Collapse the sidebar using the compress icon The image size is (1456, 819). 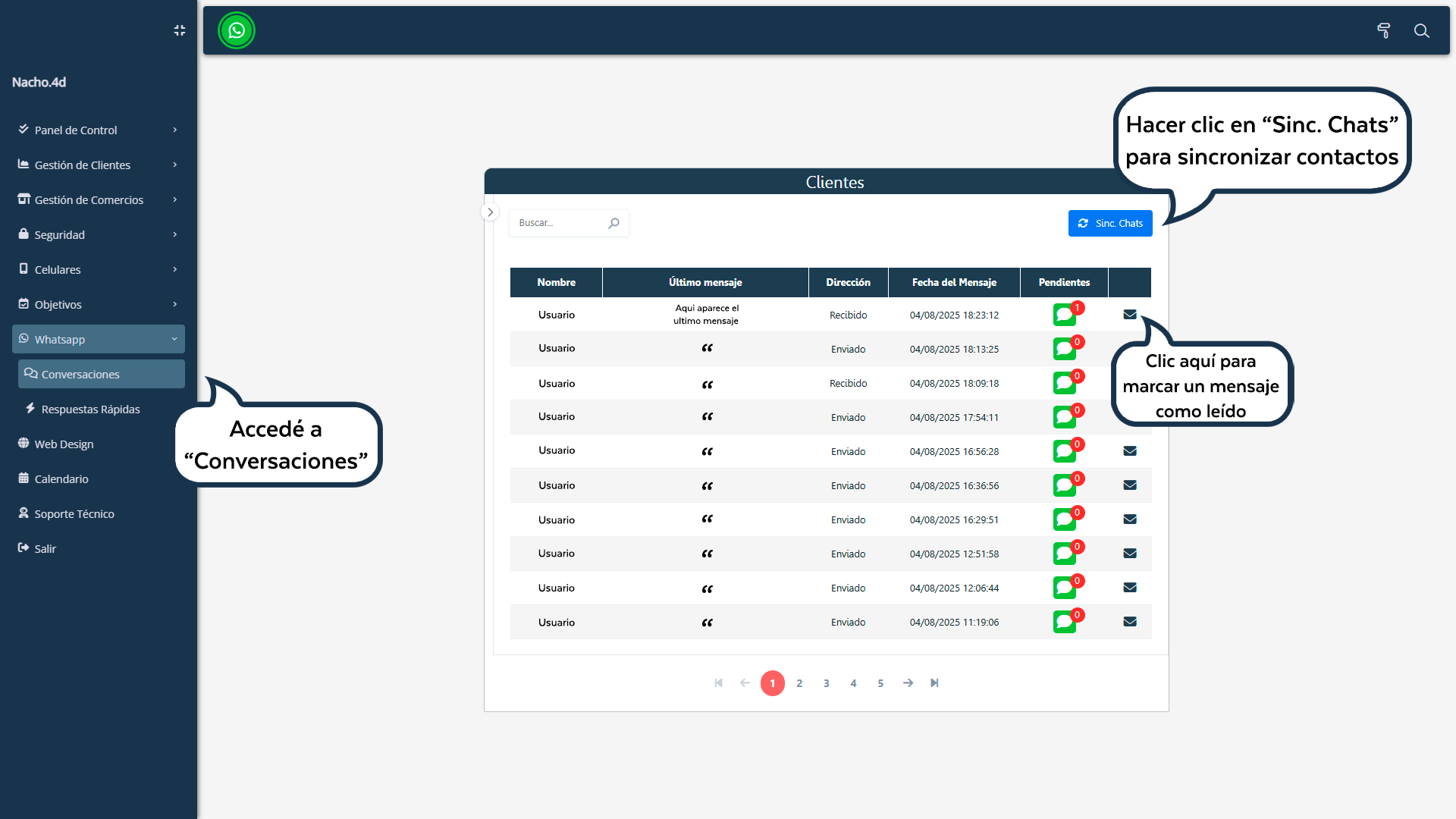tap(179, 30)
